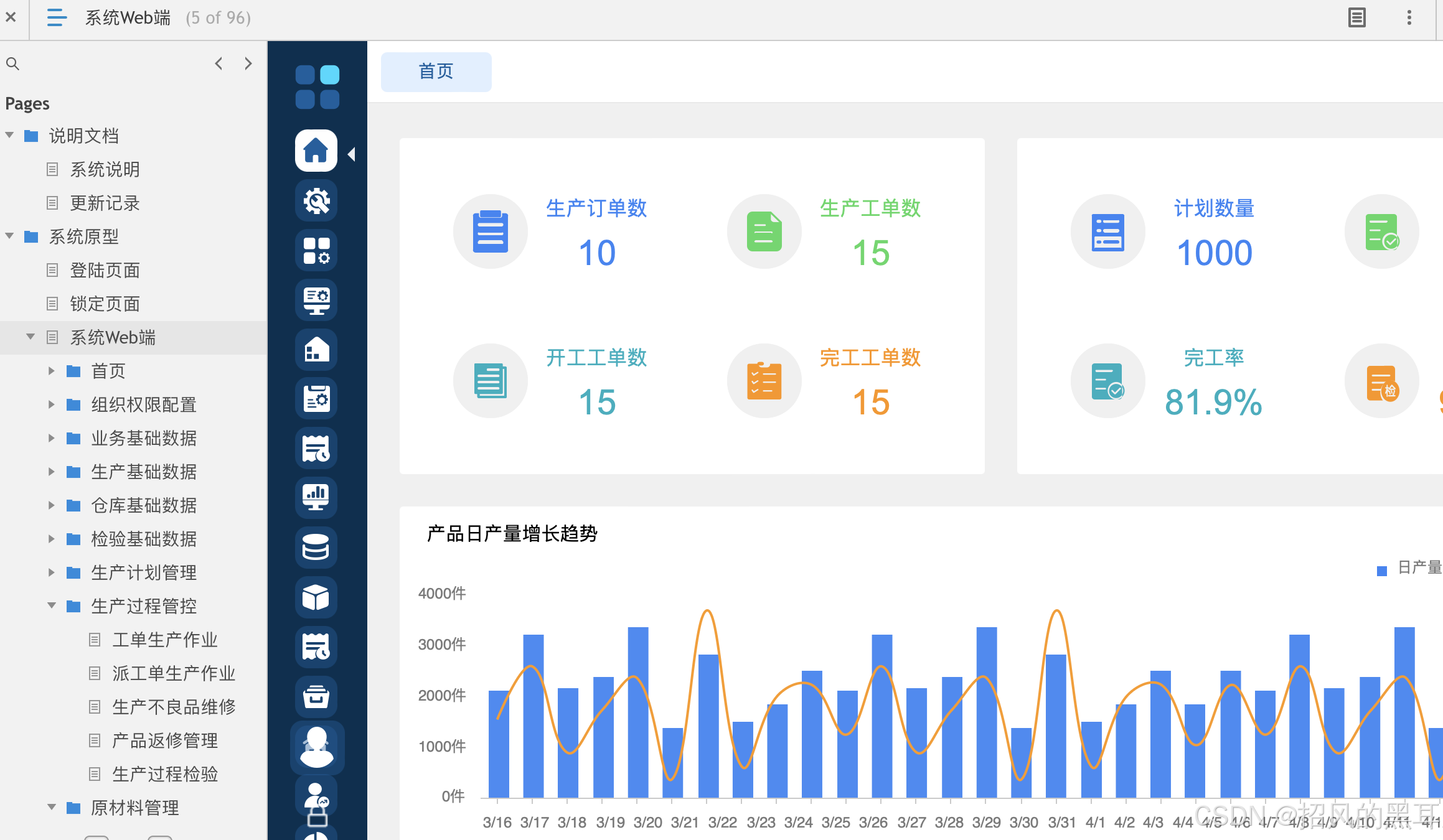Expand the 组织权限配置 folder

[52, 404]
